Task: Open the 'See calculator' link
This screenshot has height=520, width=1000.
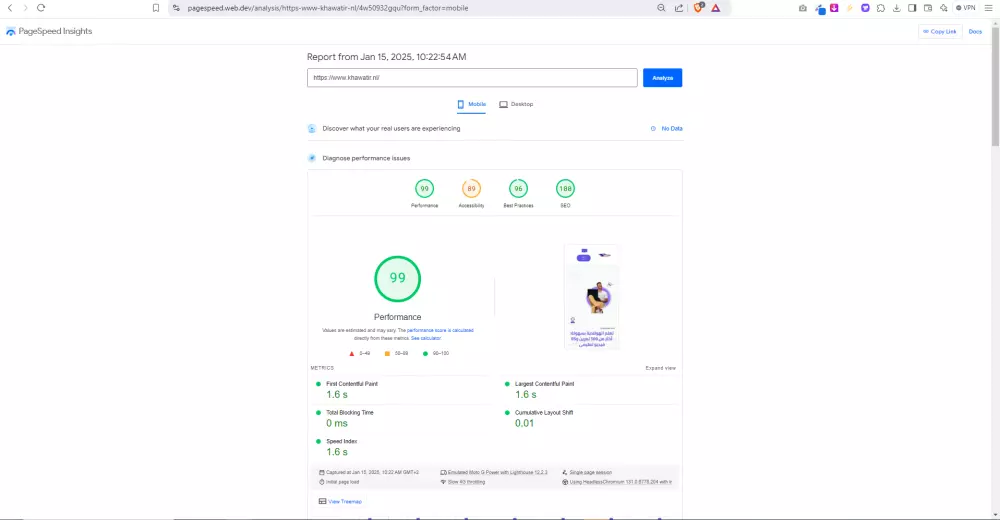Action: 426,338
